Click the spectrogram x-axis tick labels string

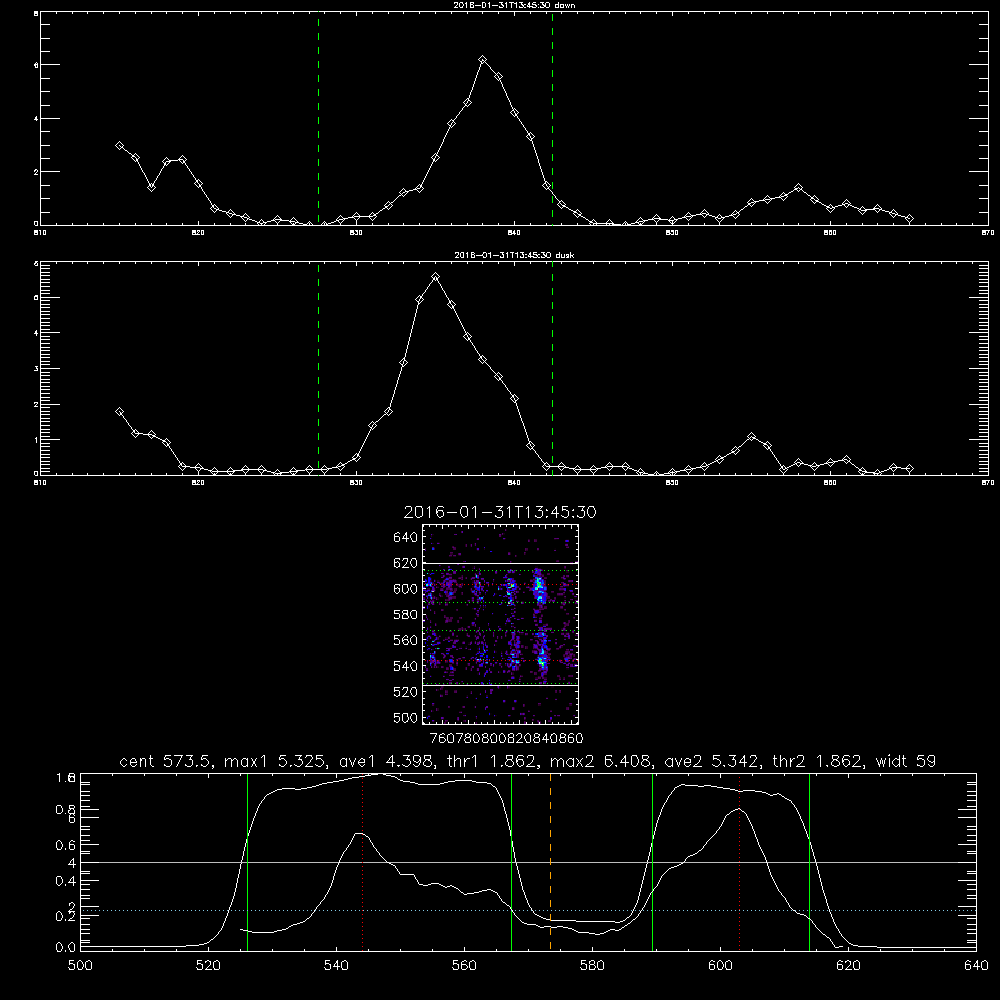(507, 738)
